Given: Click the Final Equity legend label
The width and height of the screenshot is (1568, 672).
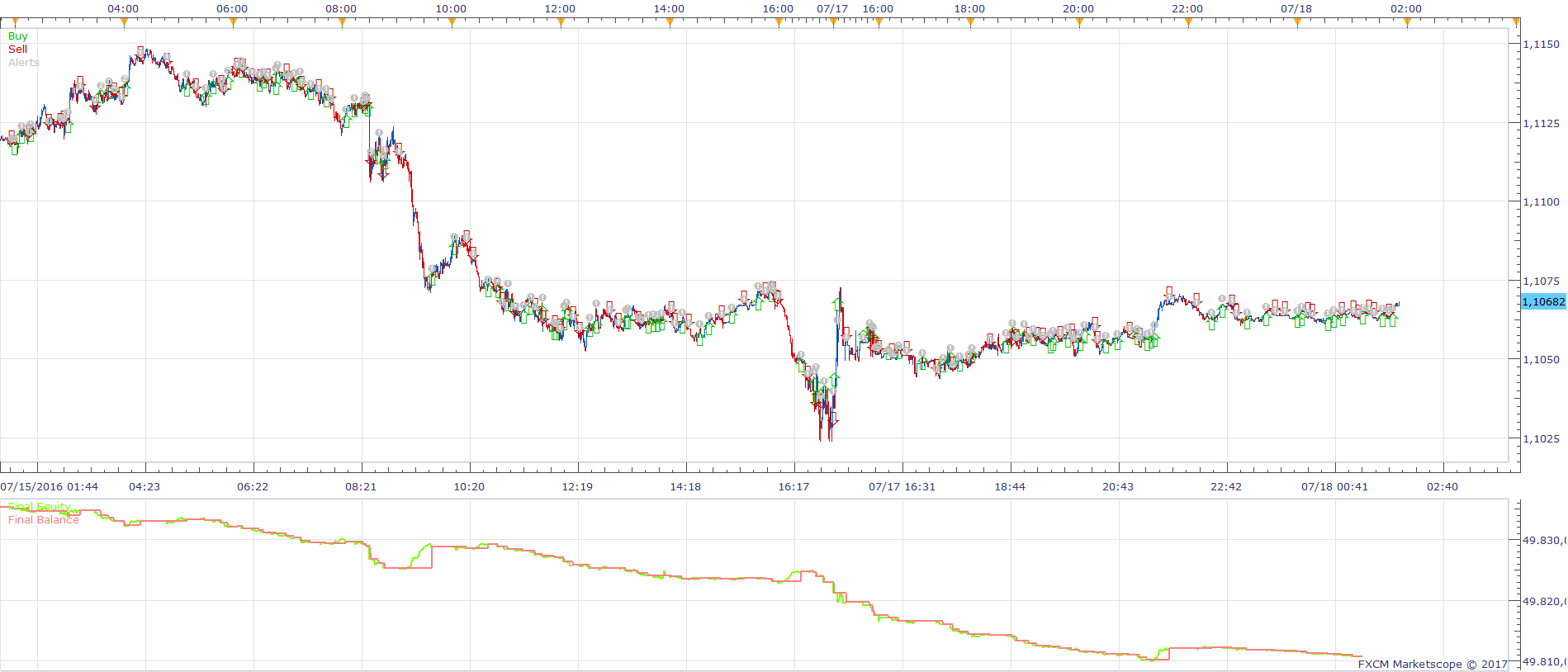Looking at the screenshot, I should click(x=39, y=507).
